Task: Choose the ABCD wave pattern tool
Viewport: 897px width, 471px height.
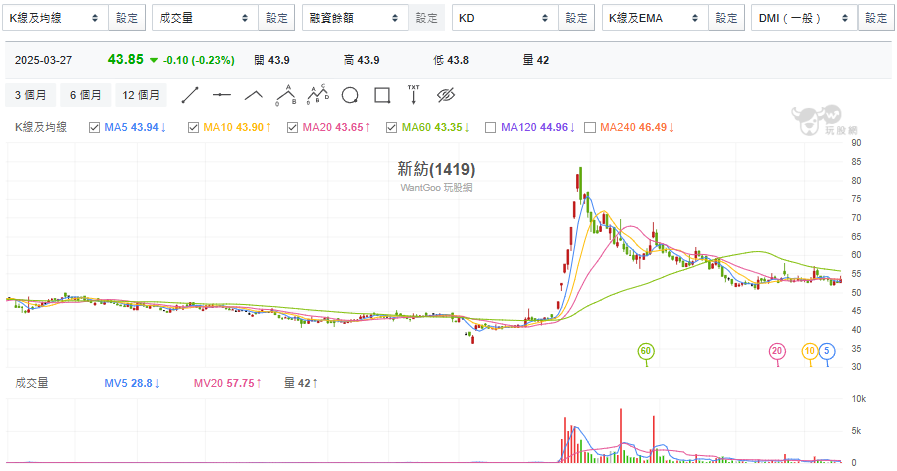Action: point(318,95)
